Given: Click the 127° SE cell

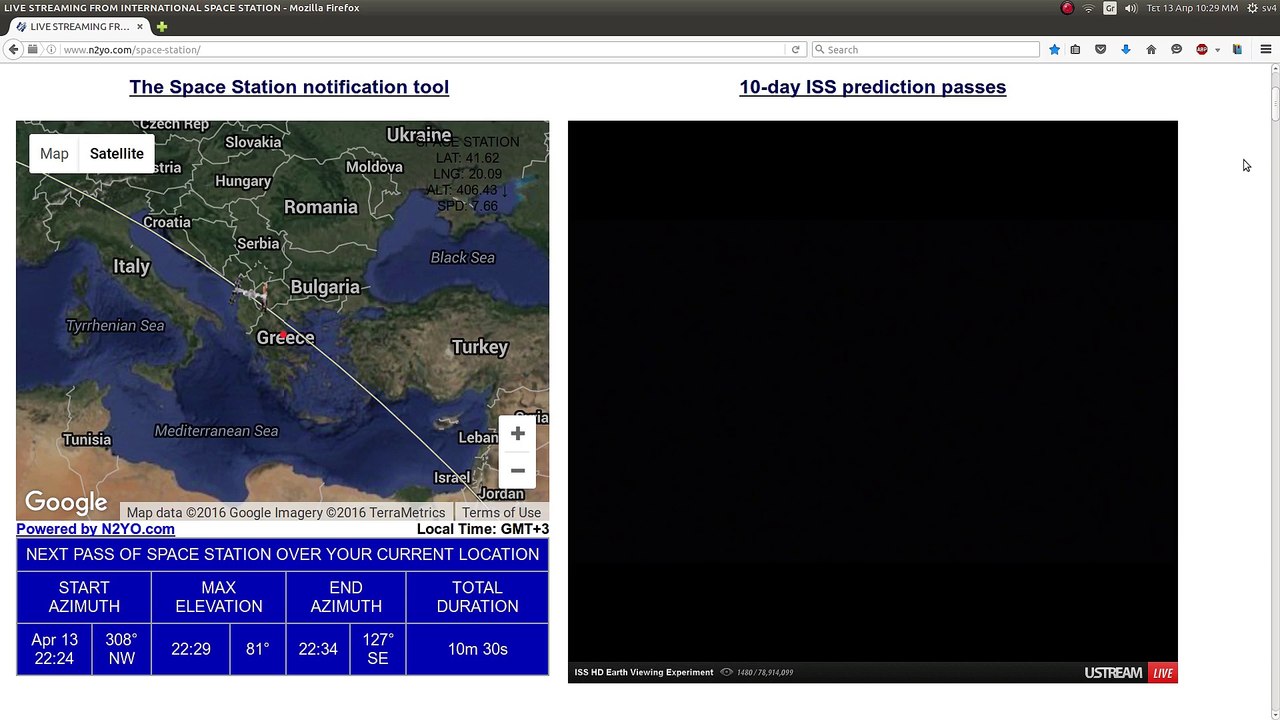Looking at the screenshot, I should pyautogui.click(x=378, y=649).
